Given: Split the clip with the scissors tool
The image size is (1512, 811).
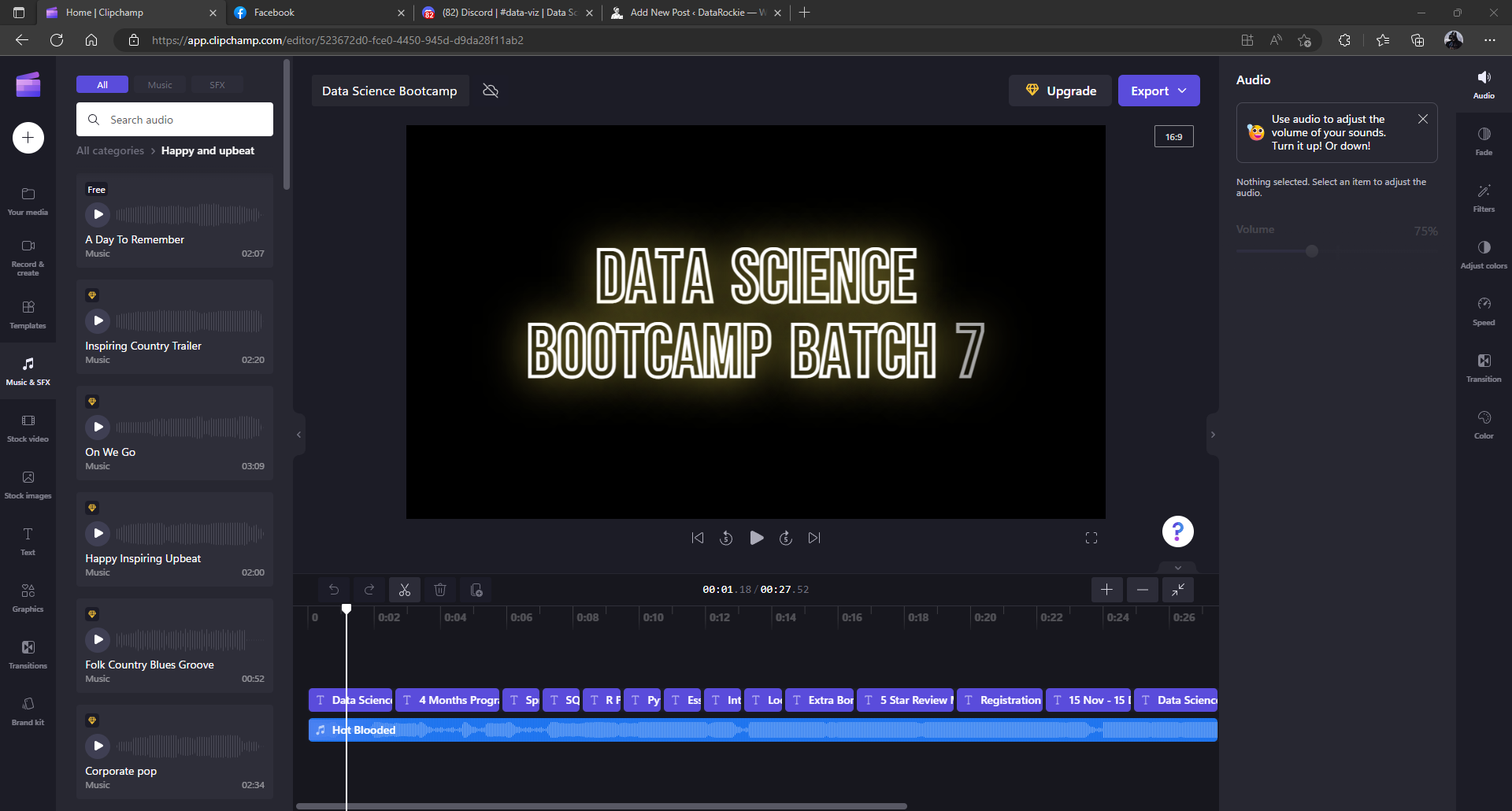Looking at the screenshot, I should [x=405, y=589].
